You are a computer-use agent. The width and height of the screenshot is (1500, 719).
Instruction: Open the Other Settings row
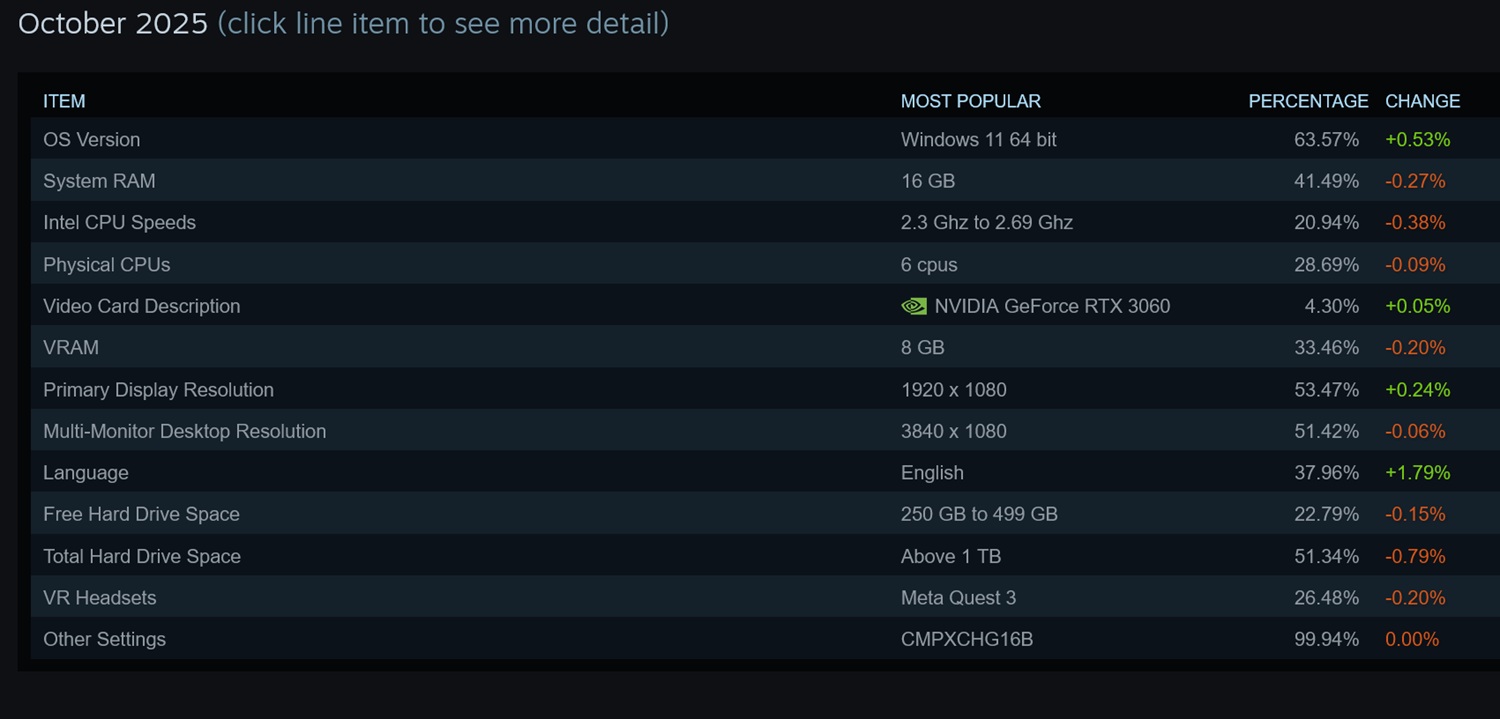[x=104, y=639]
